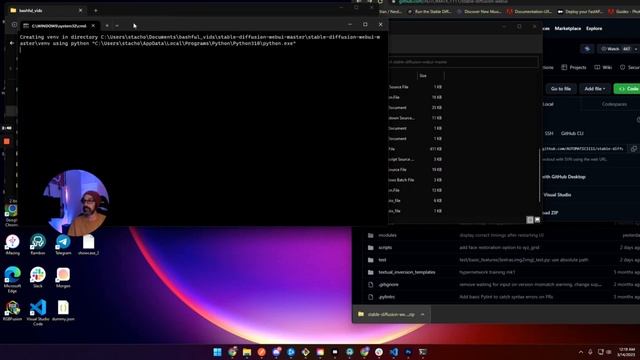Screen dimensions: 640x360
Task: Open the scripts folder in the repo
Action: 385,247
